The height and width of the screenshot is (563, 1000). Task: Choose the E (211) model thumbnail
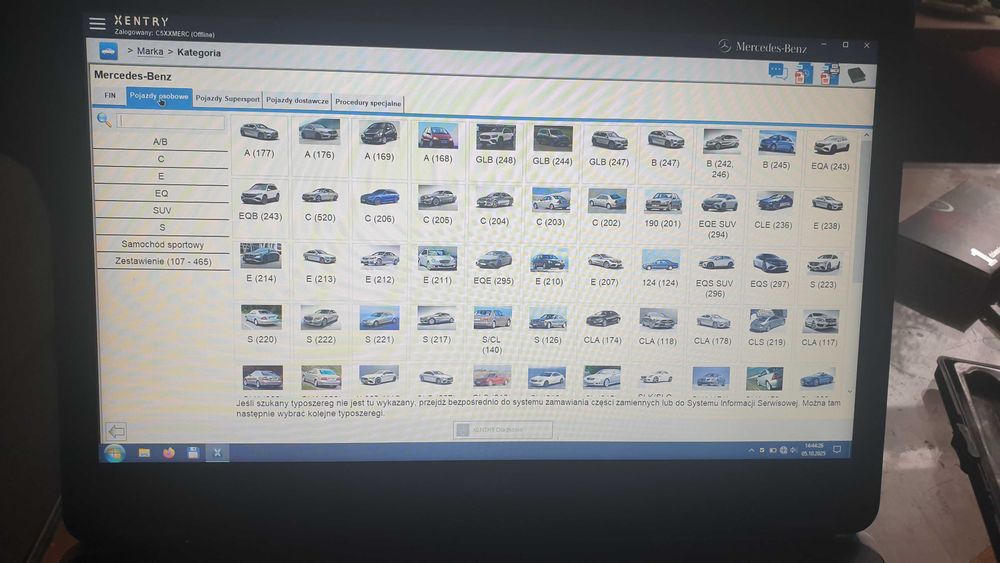[438, 259]
